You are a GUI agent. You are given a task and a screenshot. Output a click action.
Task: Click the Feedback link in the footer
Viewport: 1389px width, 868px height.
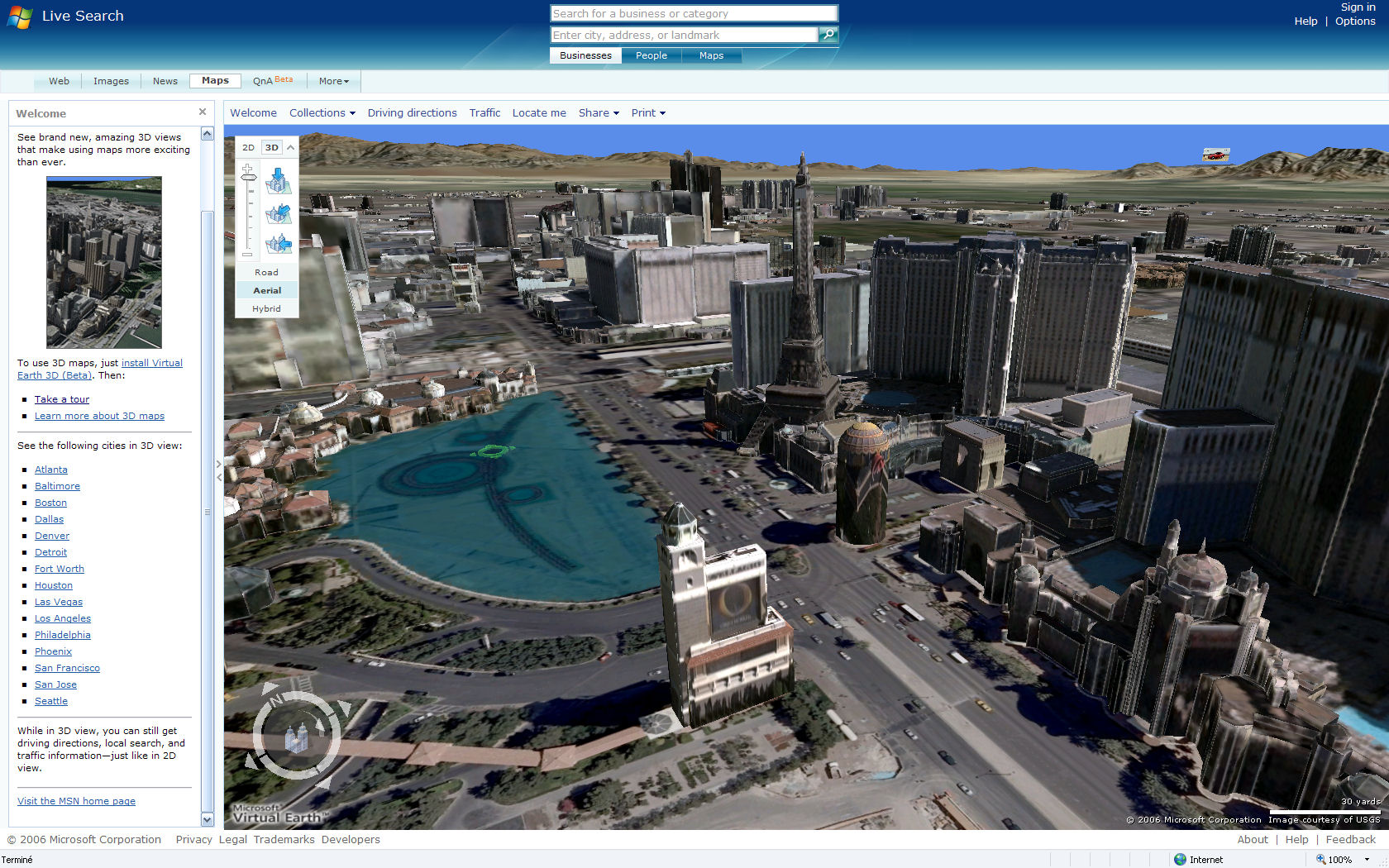tap(1351, 839)
